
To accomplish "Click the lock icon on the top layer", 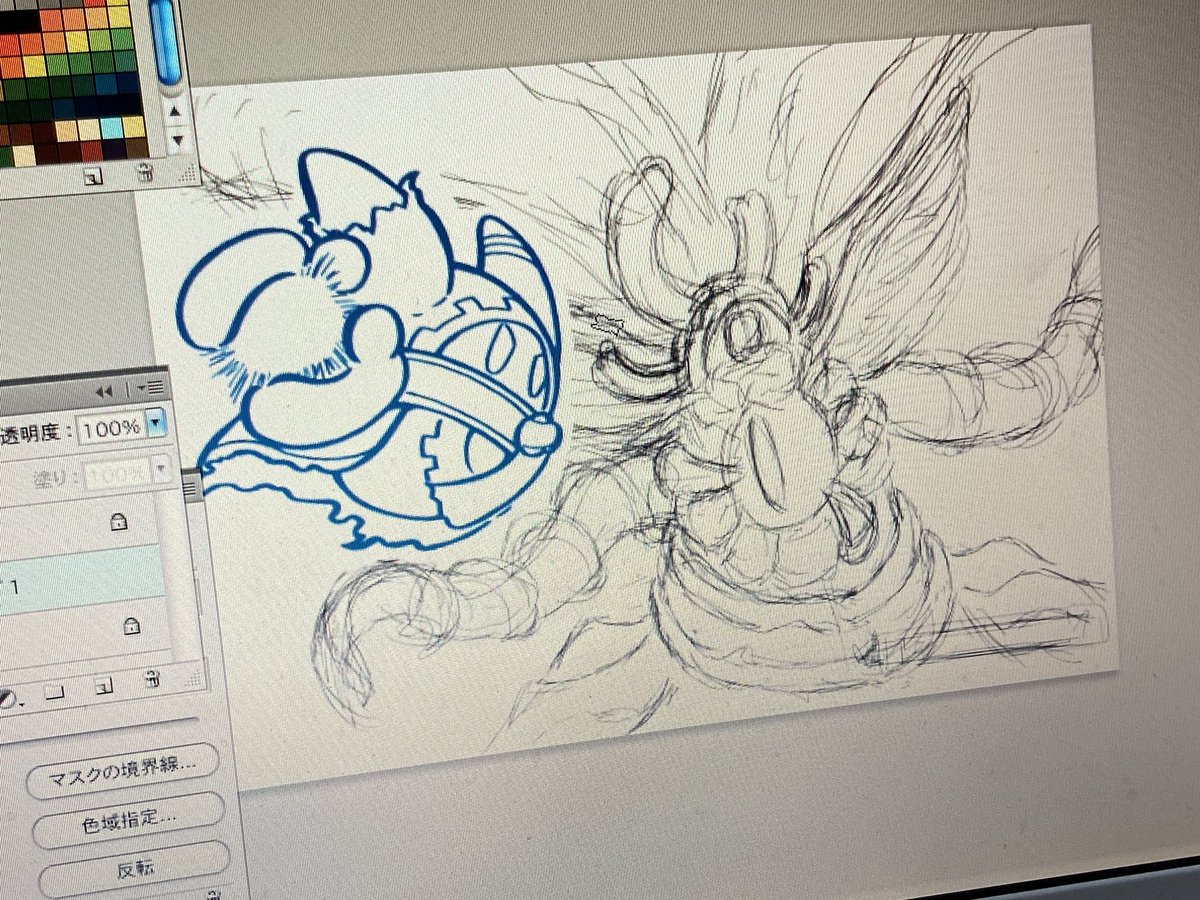I will click(x=118, y=521).
